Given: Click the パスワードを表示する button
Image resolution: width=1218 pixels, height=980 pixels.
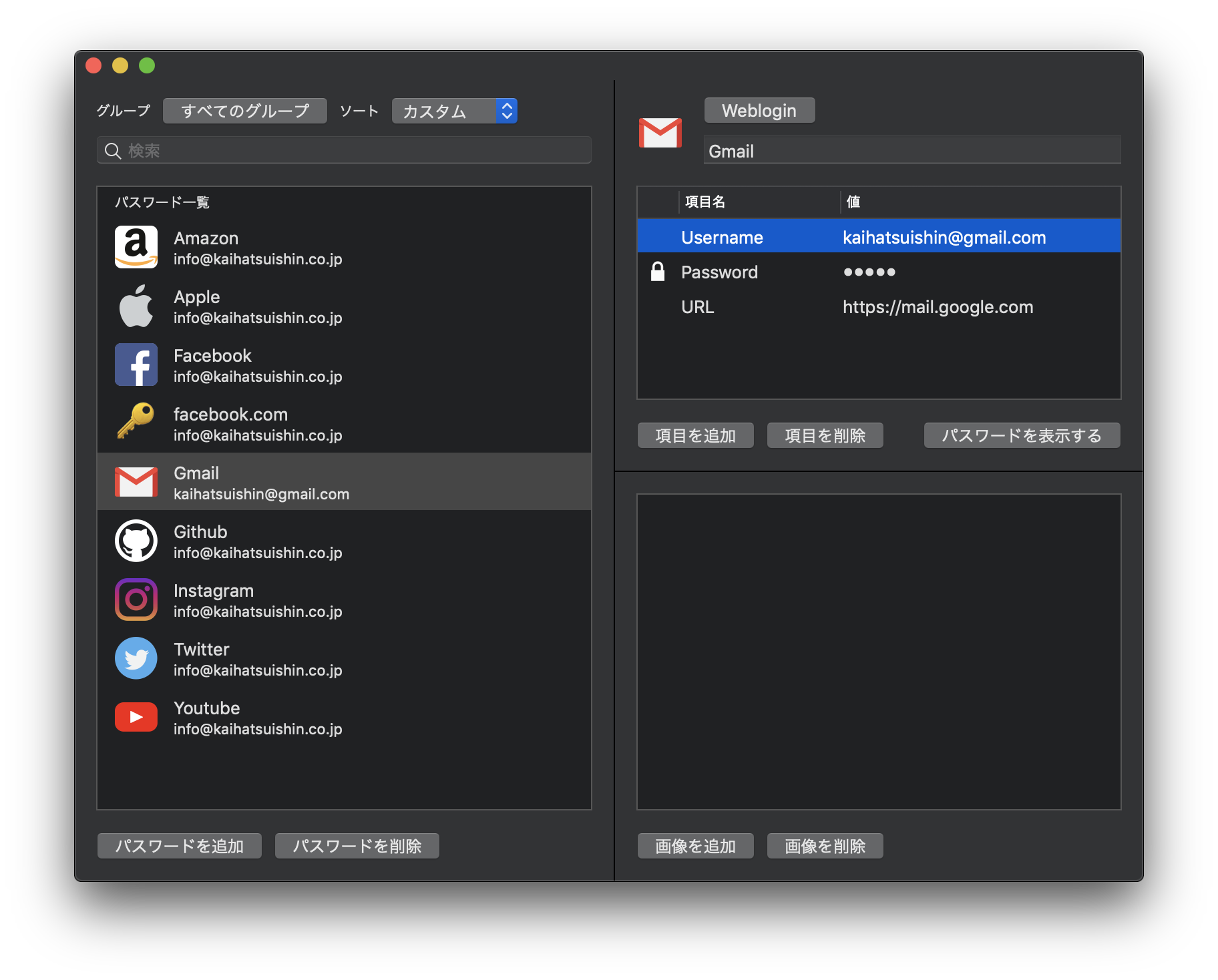Looking at the screenshot, I should pos(1022,435).
